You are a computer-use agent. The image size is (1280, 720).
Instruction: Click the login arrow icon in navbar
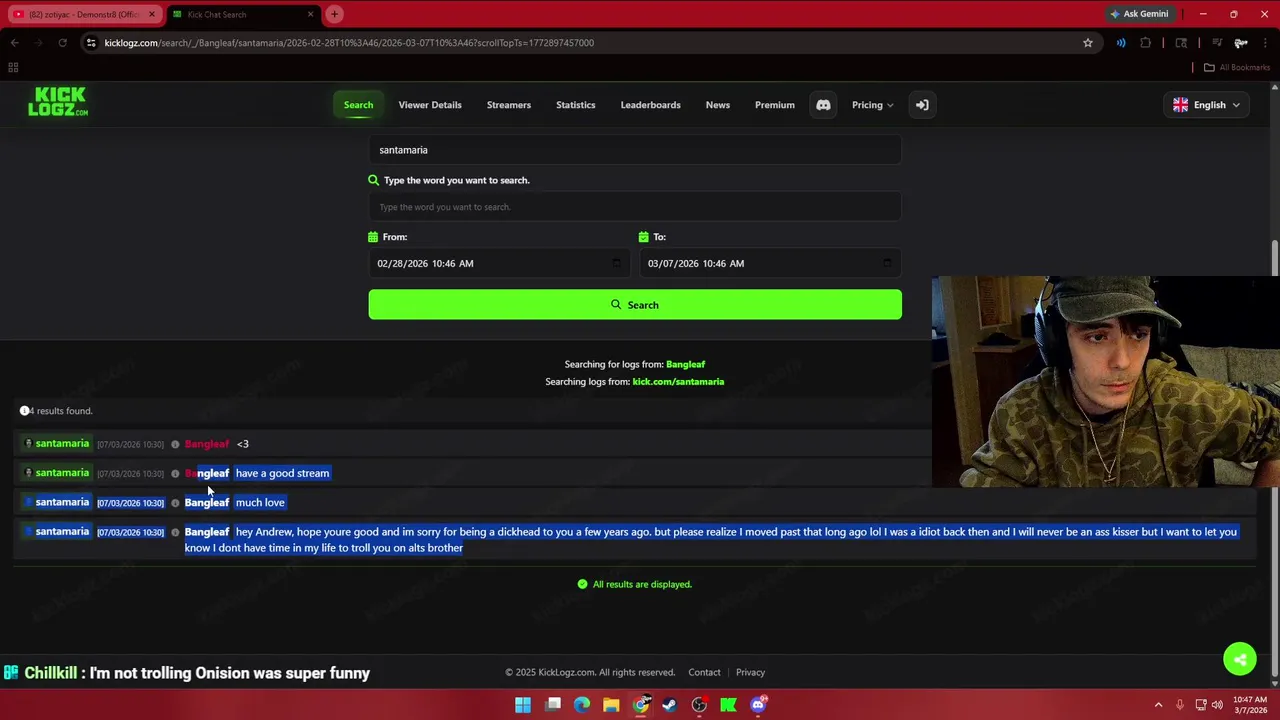922,105
